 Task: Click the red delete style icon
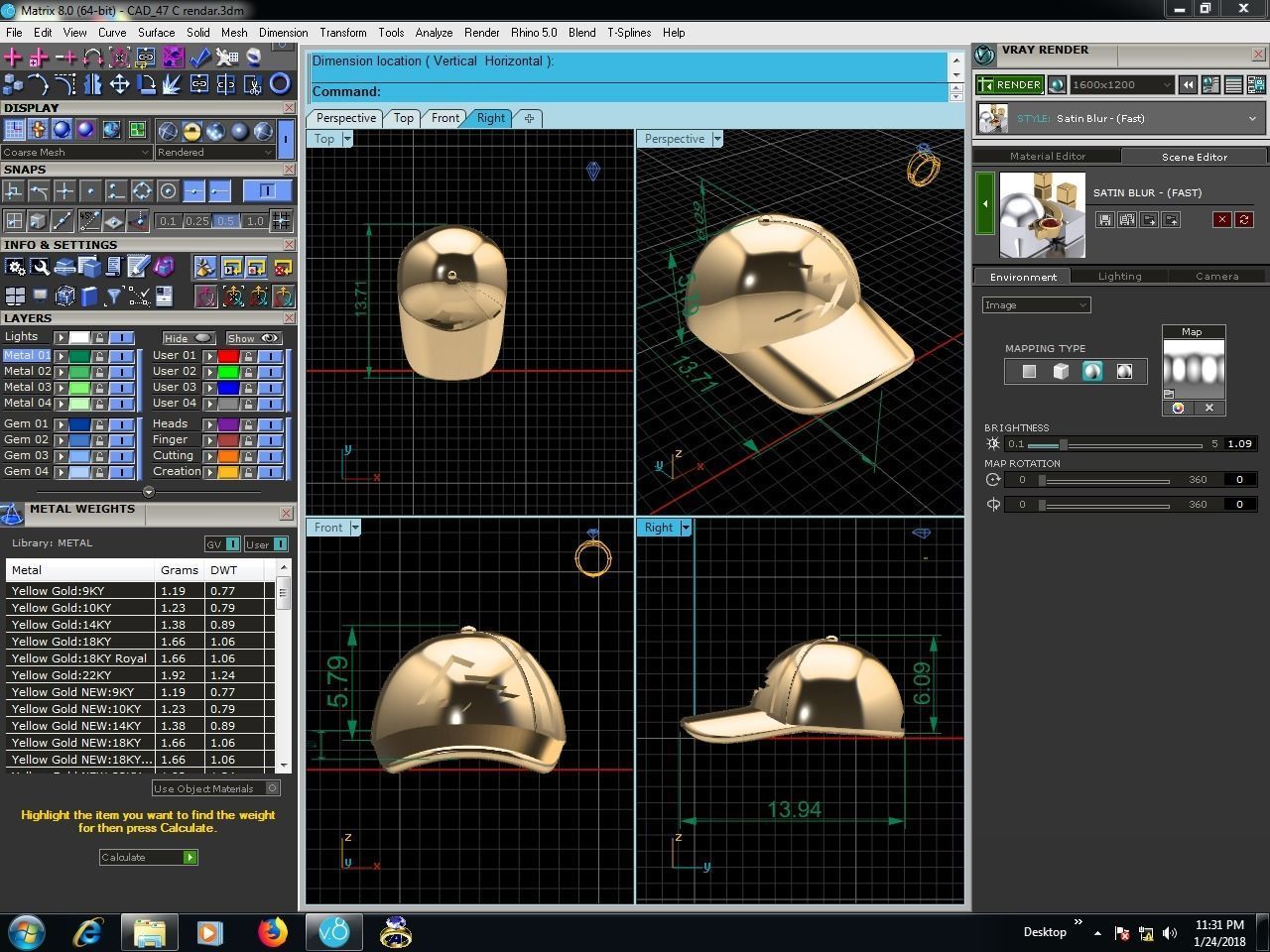1222,219
